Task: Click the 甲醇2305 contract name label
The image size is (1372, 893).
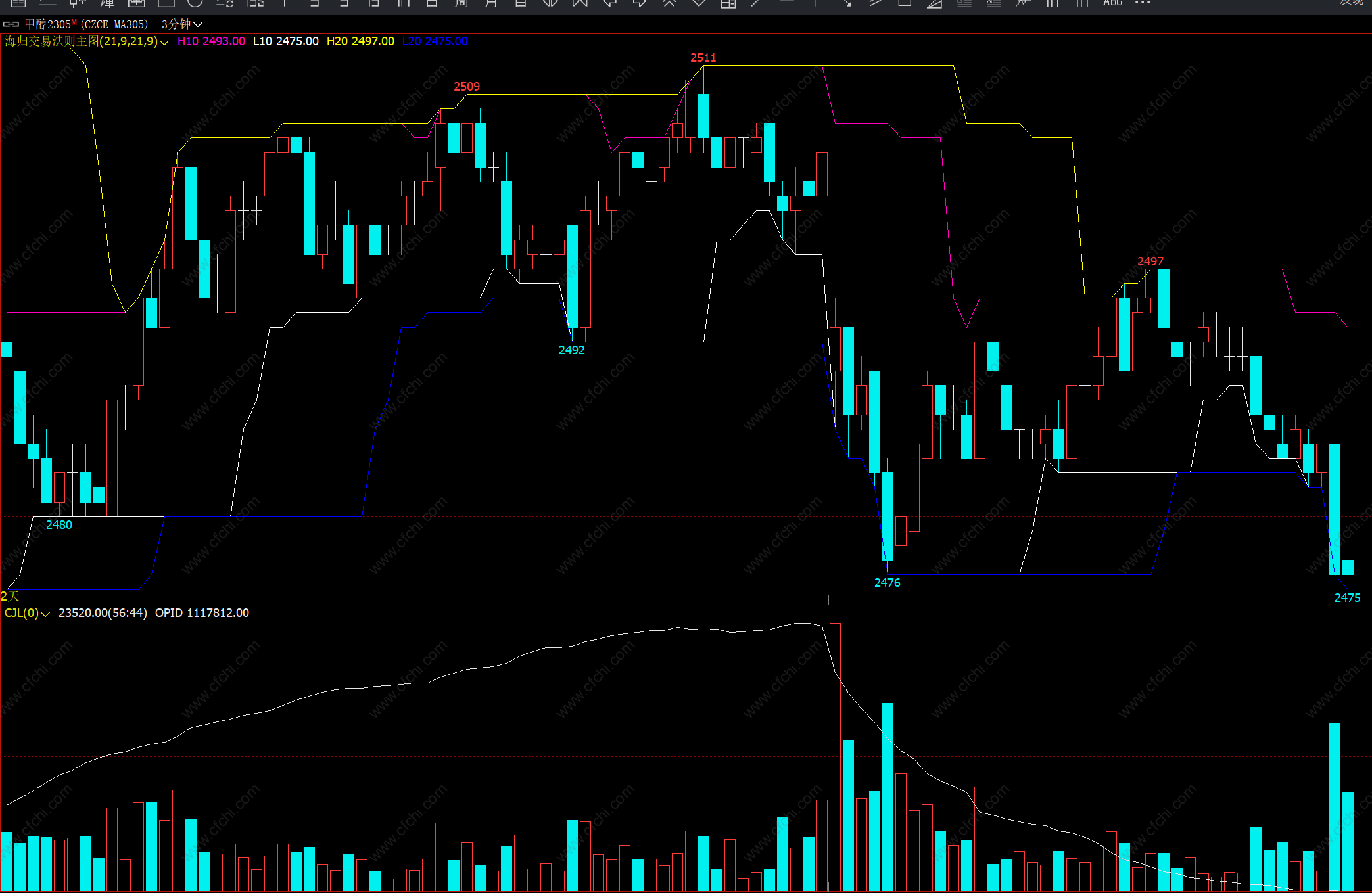Action: click(x=47, y=24)
